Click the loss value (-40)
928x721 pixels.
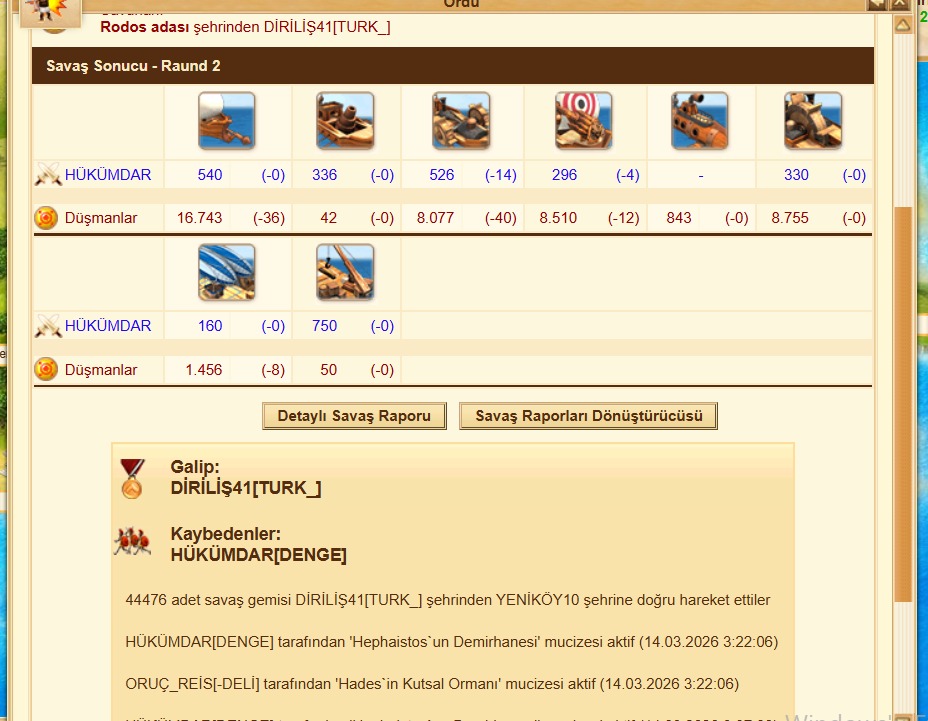tap(501, 218)
